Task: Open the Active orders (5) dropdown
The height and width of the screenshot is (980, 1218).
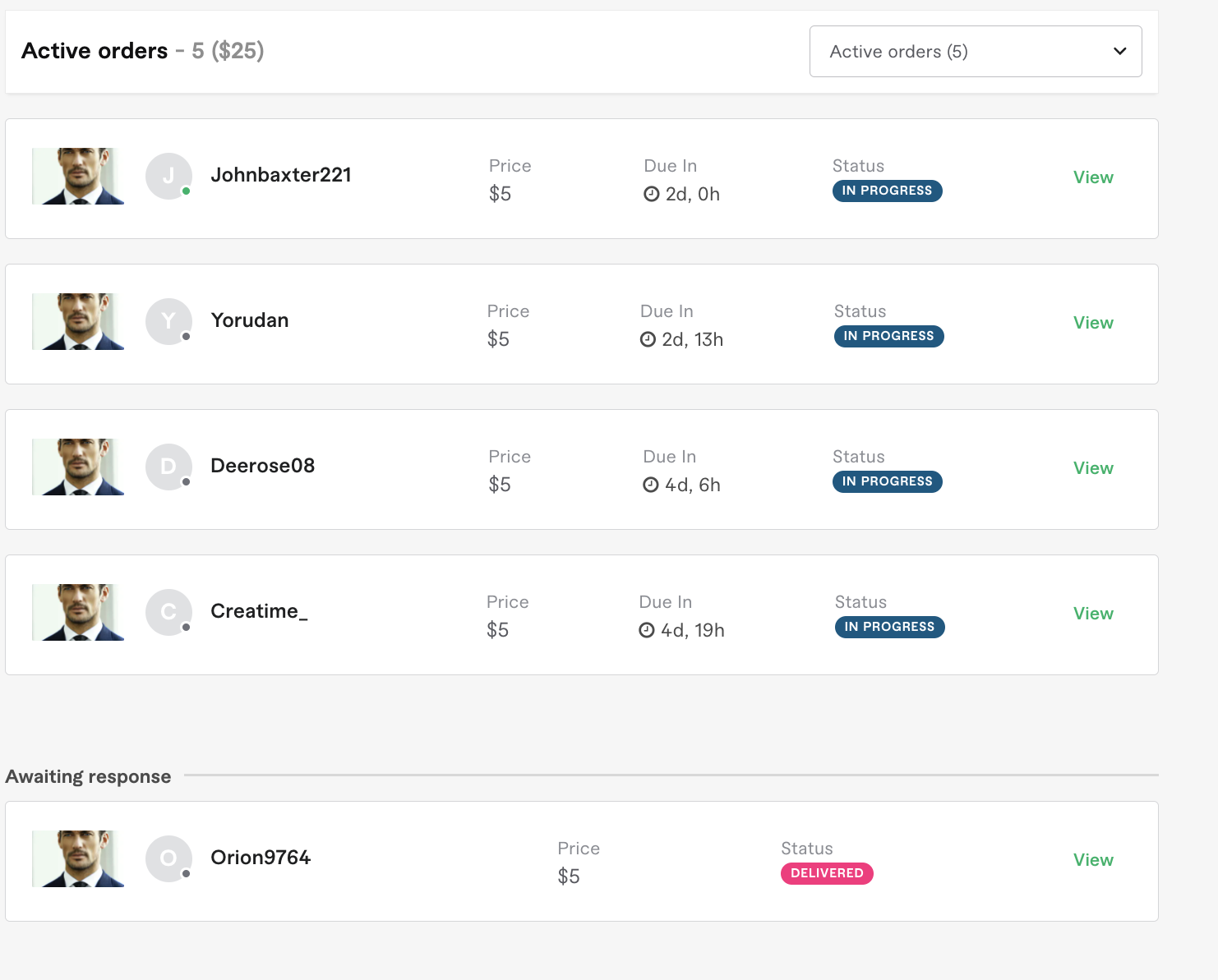Action: coord(976,51)
